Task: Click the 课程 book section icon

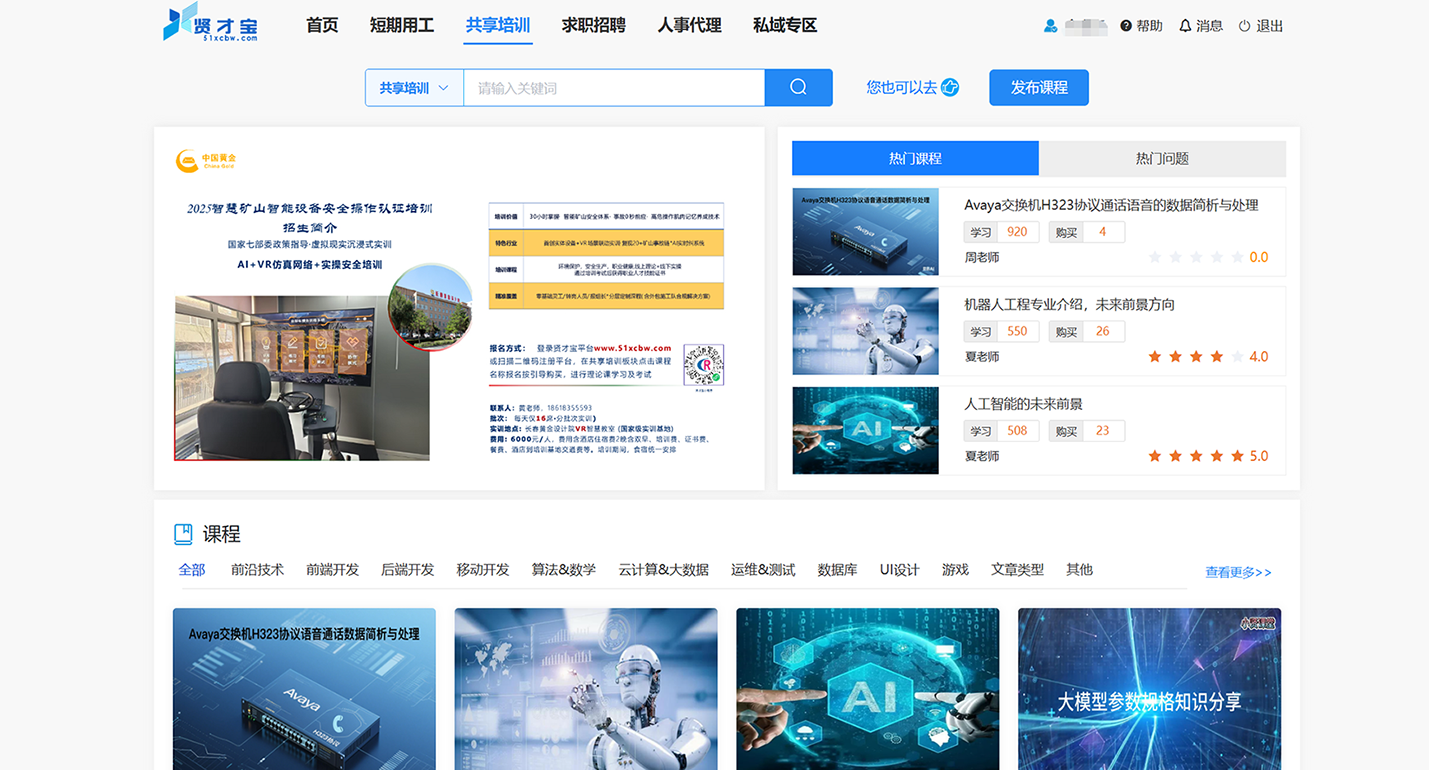Action: tap(183, 534)
